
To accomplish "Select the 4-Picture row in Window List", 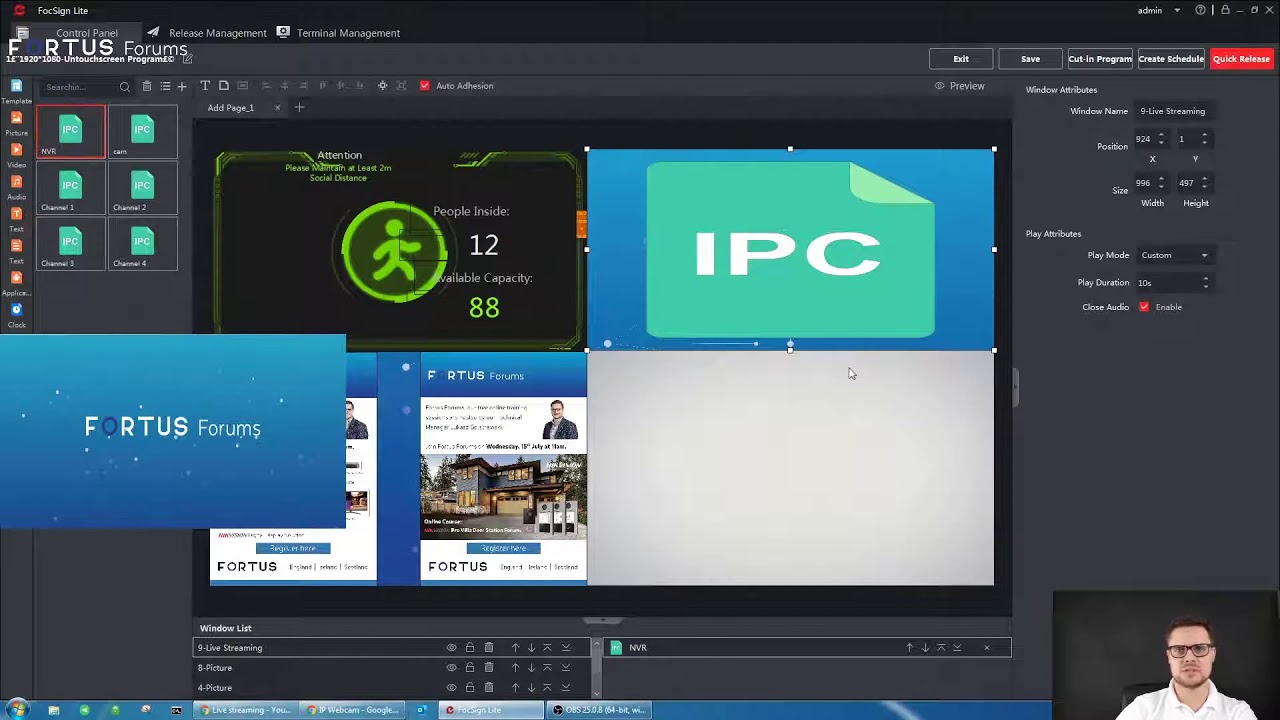I will [x=392, y=688].
